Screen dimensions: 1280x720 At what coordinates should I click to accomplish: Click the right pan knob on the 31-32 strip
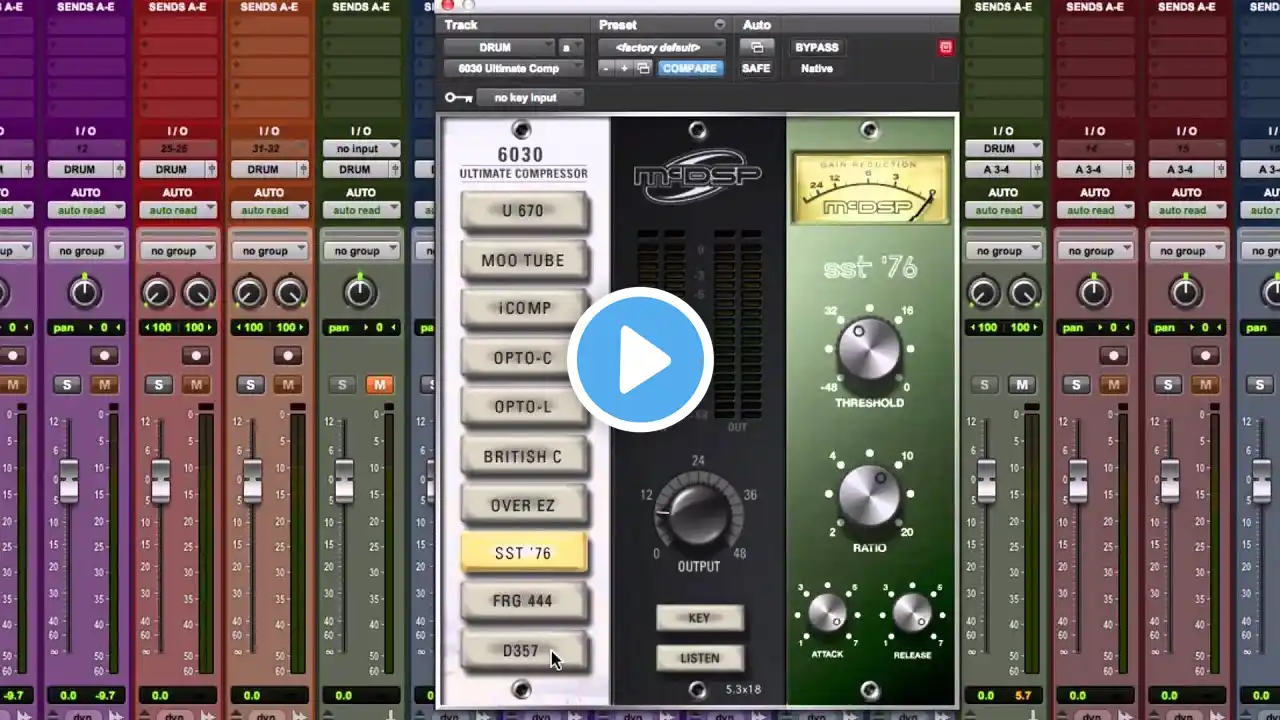click(290, 292)
